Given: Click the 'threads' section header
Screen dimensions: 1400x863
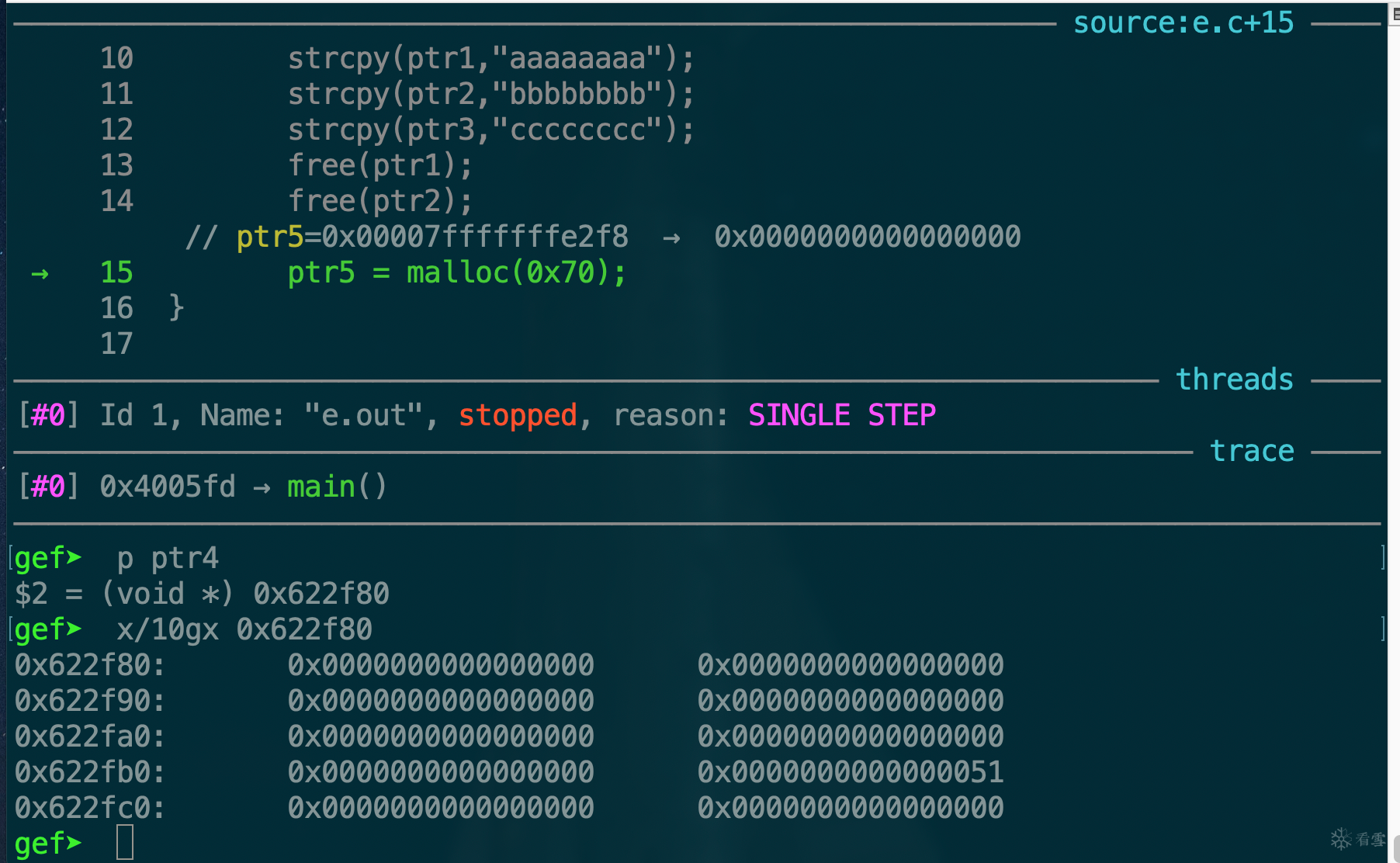Looking at the screenshot, I should point(1234,380).
